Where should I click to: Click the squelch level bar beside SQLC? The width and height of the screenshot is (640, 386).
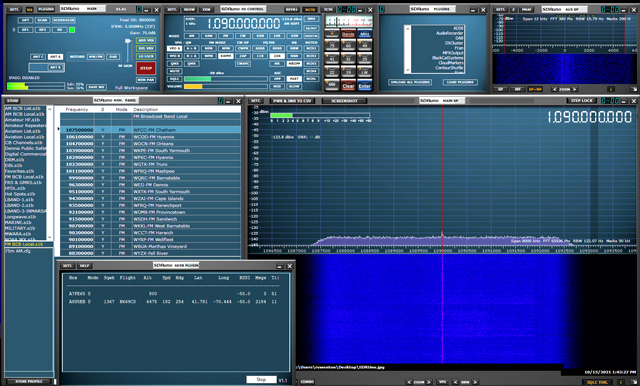pos(226,79)
